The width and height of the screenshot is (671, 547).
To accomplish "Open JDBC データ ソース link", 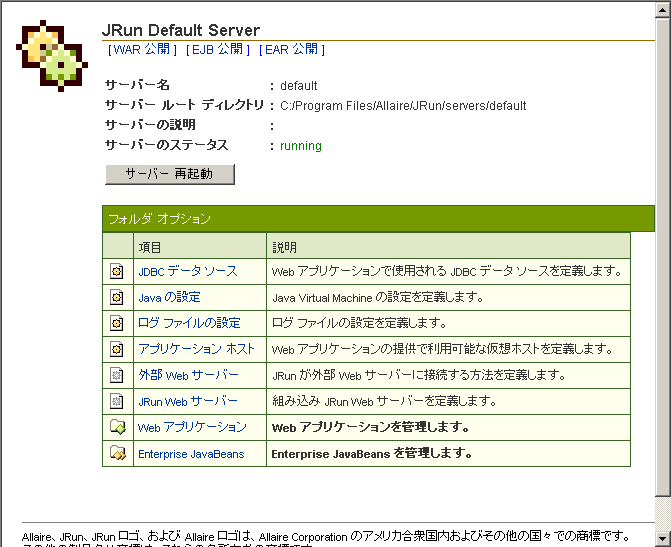I will click(187, 271).
